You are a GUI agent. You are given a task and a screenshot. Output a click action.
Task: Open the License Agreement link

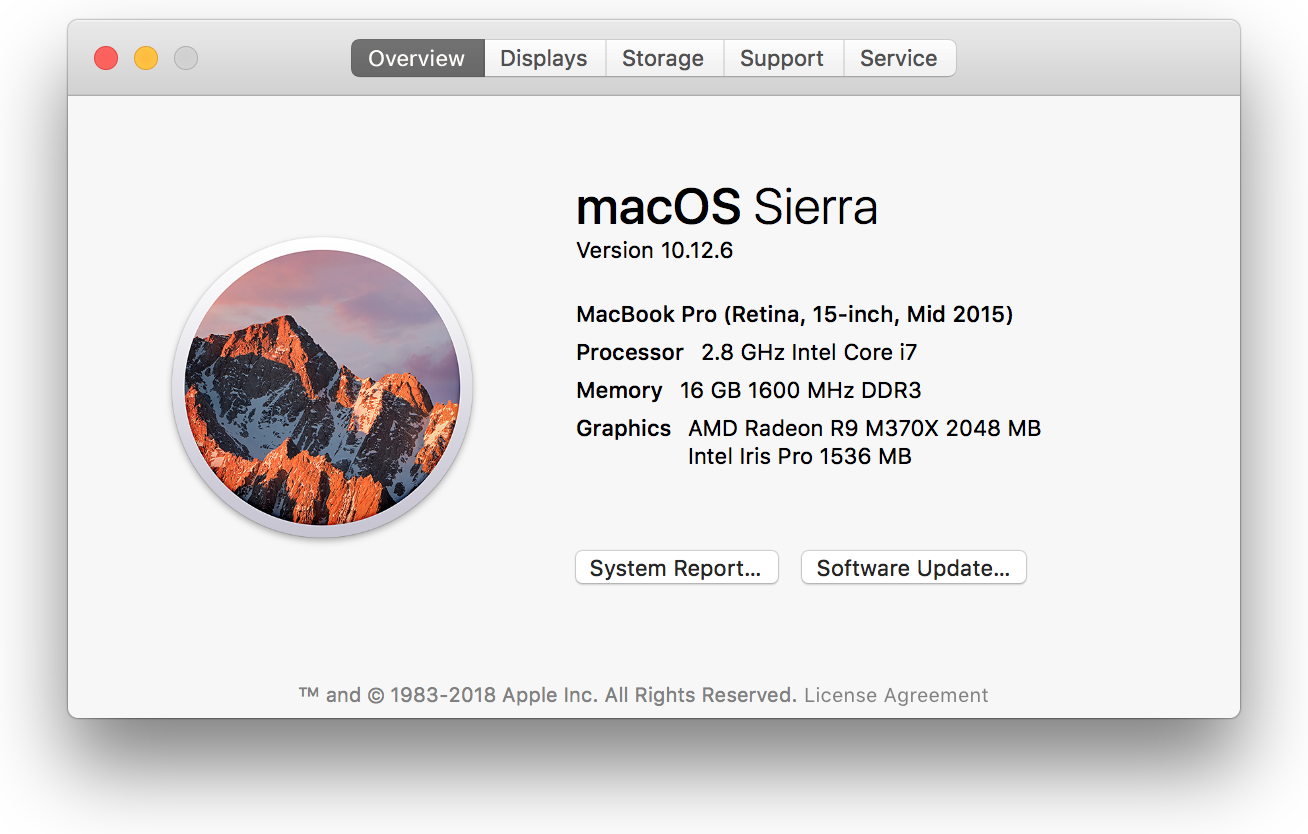896,695
